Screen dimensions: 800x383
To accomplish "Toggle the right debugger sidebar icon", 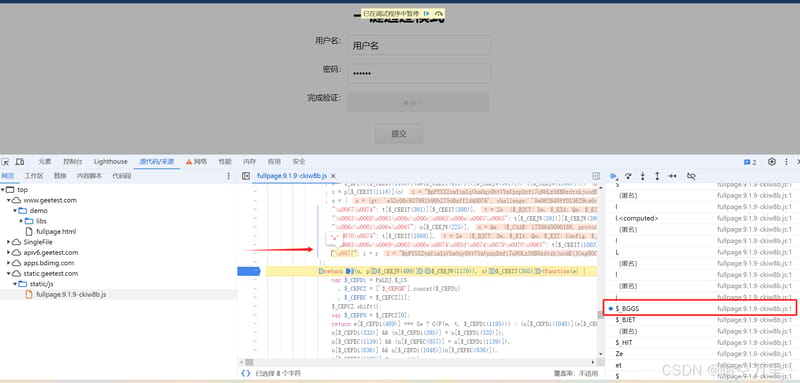I will 595,176.
